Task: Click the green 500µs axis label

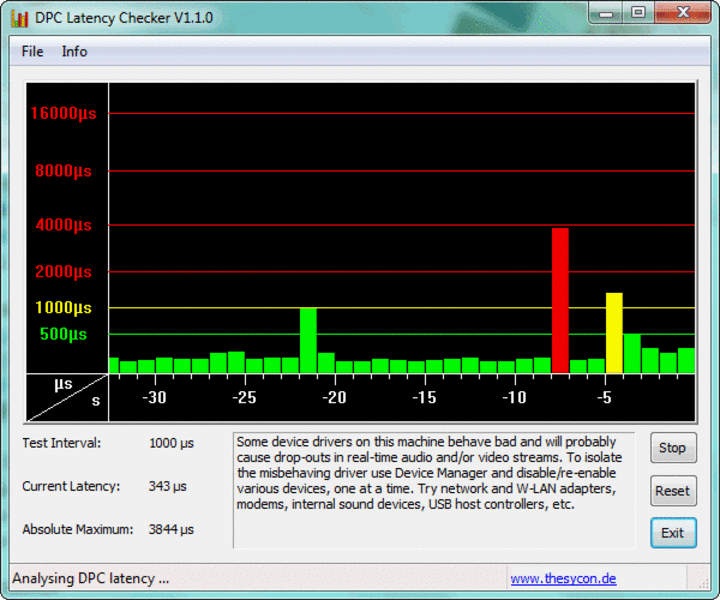Action: pos(63,334)
